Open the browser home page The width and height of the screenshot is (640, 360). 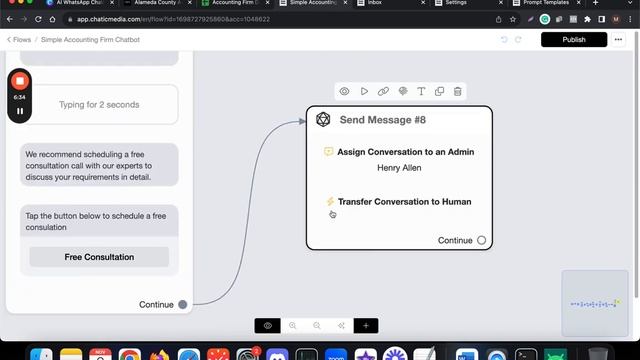tap(52, 19)
